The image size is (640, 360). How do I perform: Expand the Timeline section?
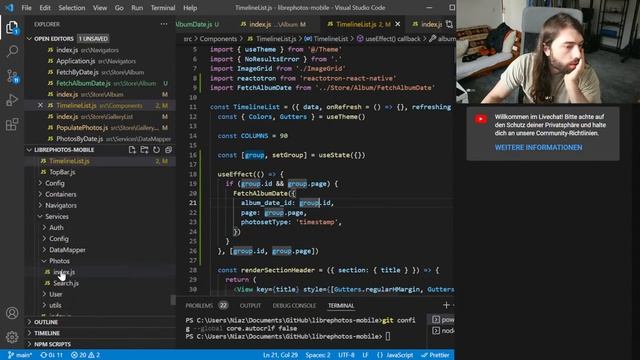pos(47,333)
